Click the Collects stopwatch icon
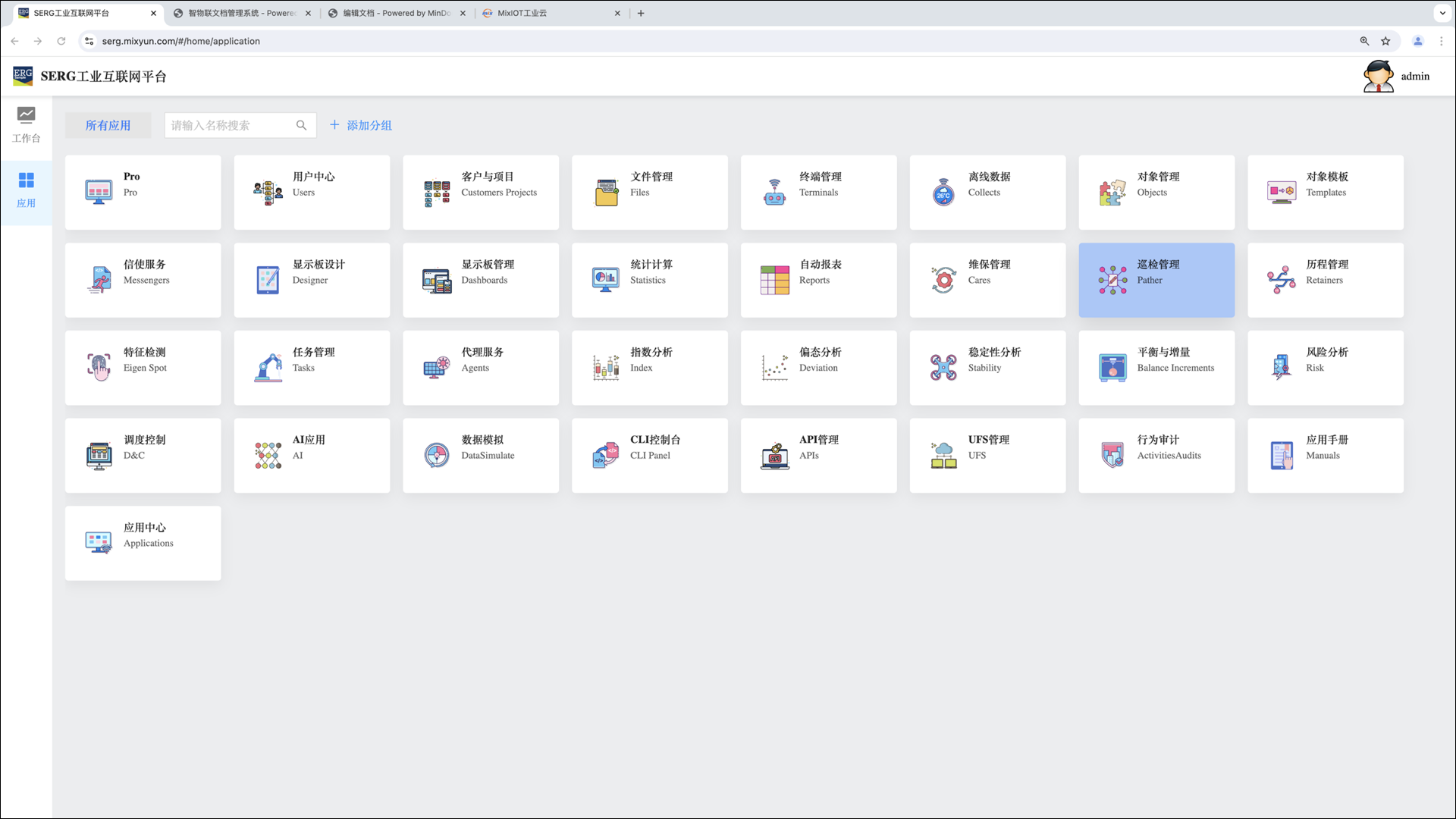This screenshot has height=819, width=1456. (943, 193)
